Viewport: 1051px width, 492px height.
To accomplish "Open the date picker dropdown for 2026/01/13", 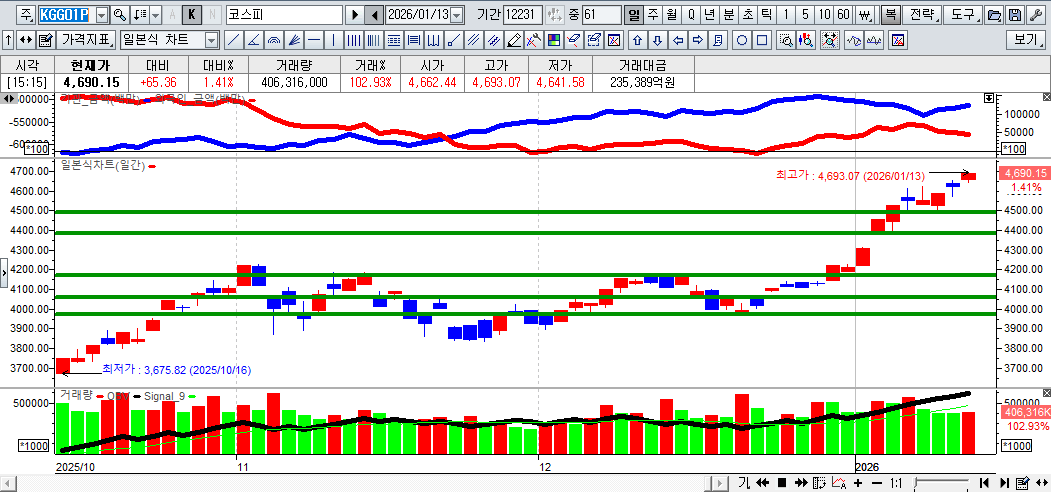I will point(457,15).
